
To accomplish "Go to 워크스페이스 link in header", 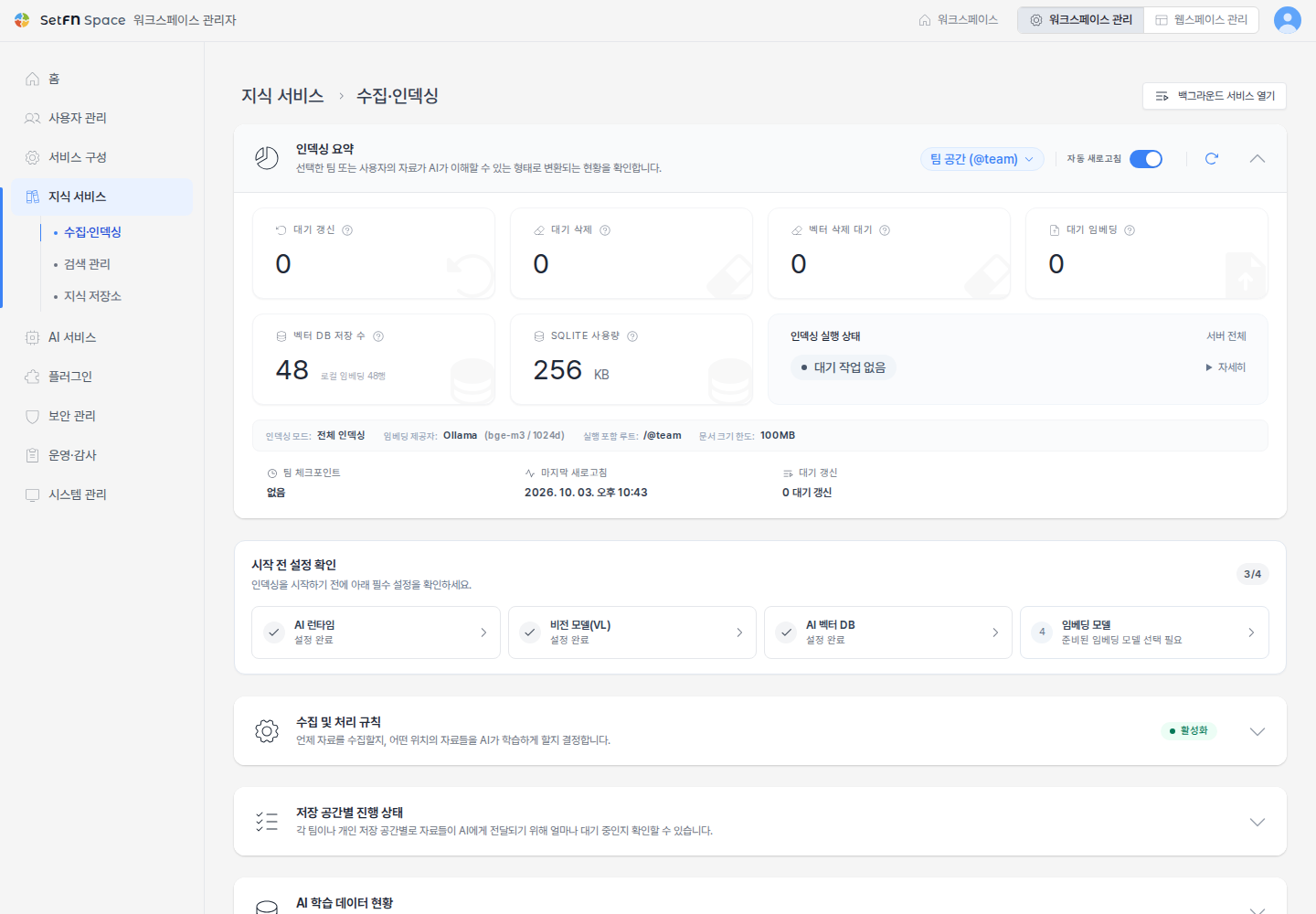I will coord(958,20).
